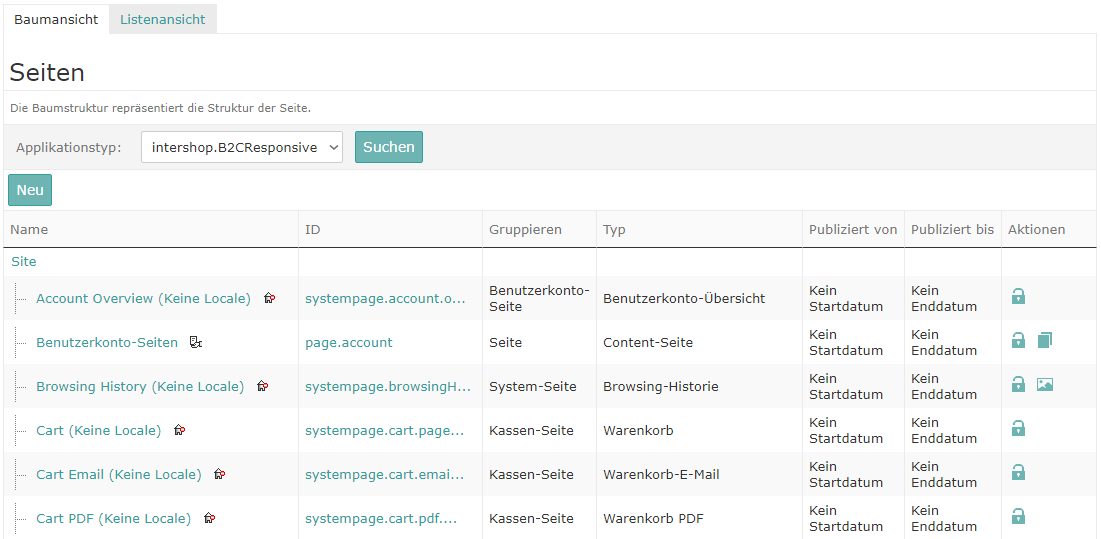Click the page icon next to Benutzerkonto-Seiten
The height and width of the screenshot is (539, 1101).
click(x=196, y=342)
